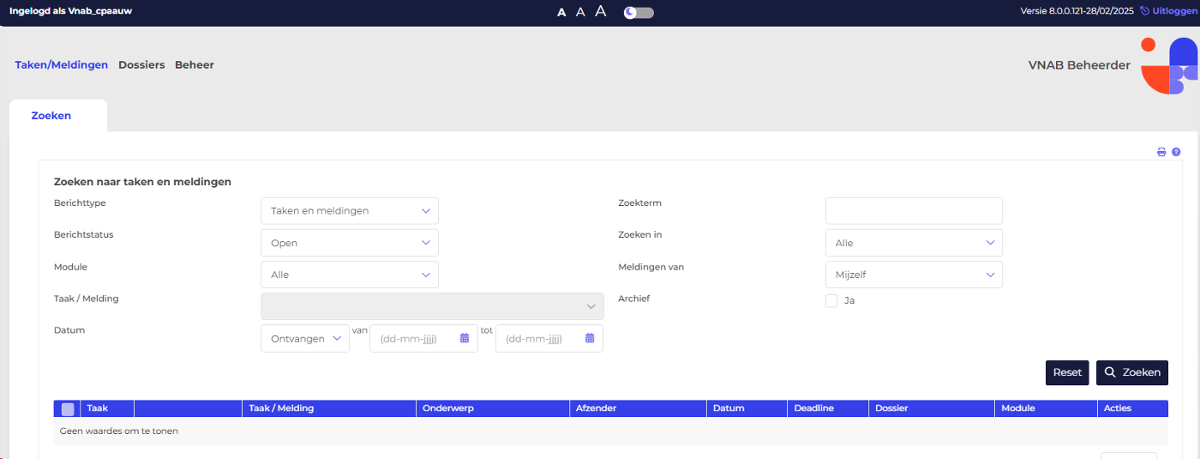Click the small font size A
Image resolution: width=1200 pixels, height=459 pixels.
562,13
